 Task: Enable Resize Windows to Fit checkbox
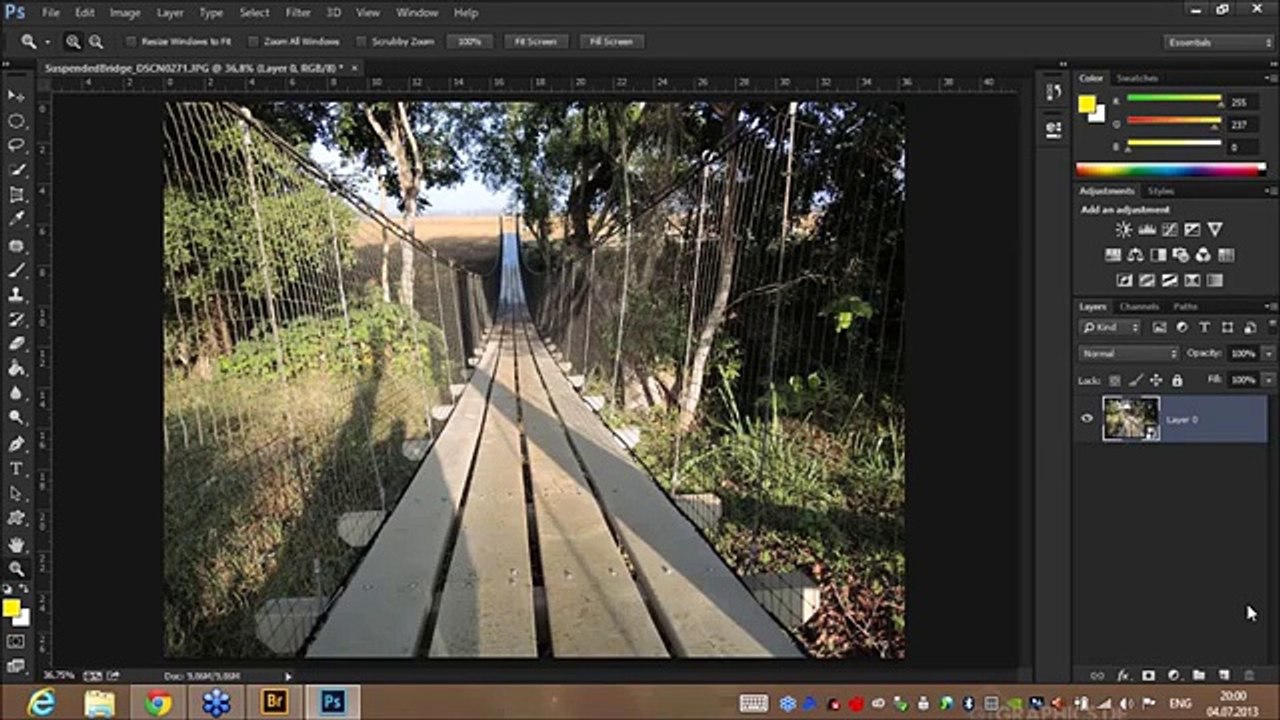coord(131,42)
